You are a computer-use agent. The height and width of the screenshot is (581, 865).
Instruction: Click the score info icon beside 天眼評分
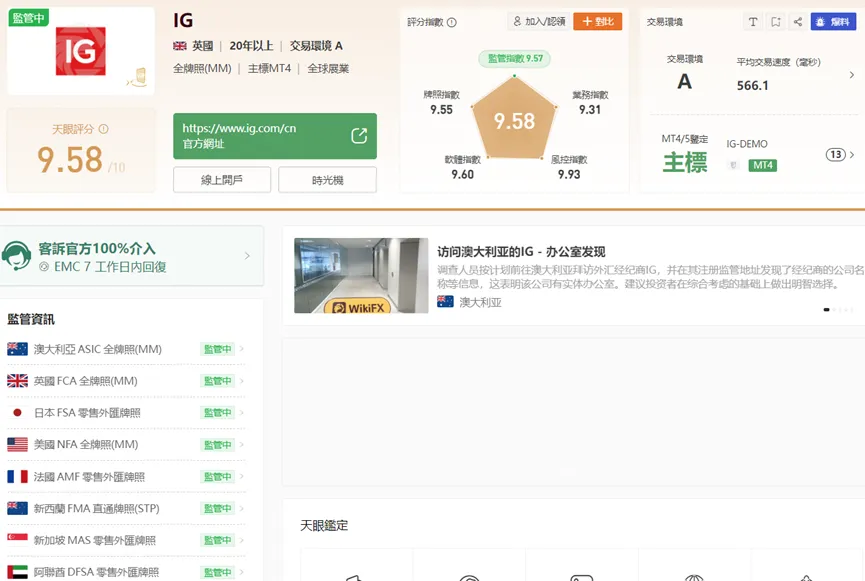pyautogui.click(x=103, y=129)
